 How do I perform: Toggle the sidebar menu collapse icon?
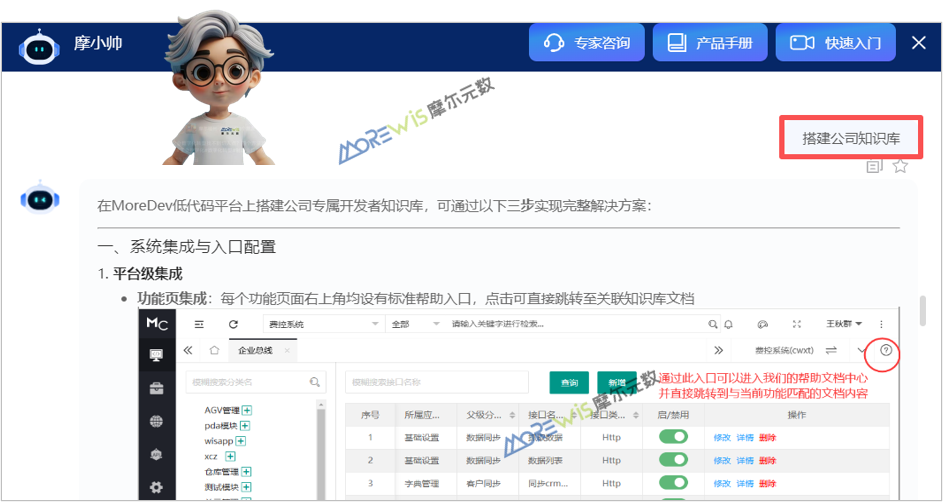coord(199,324)
